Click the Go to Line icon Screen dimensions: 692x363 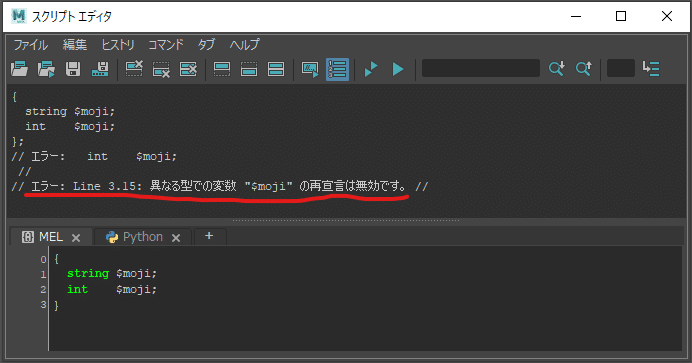(651, 69)
